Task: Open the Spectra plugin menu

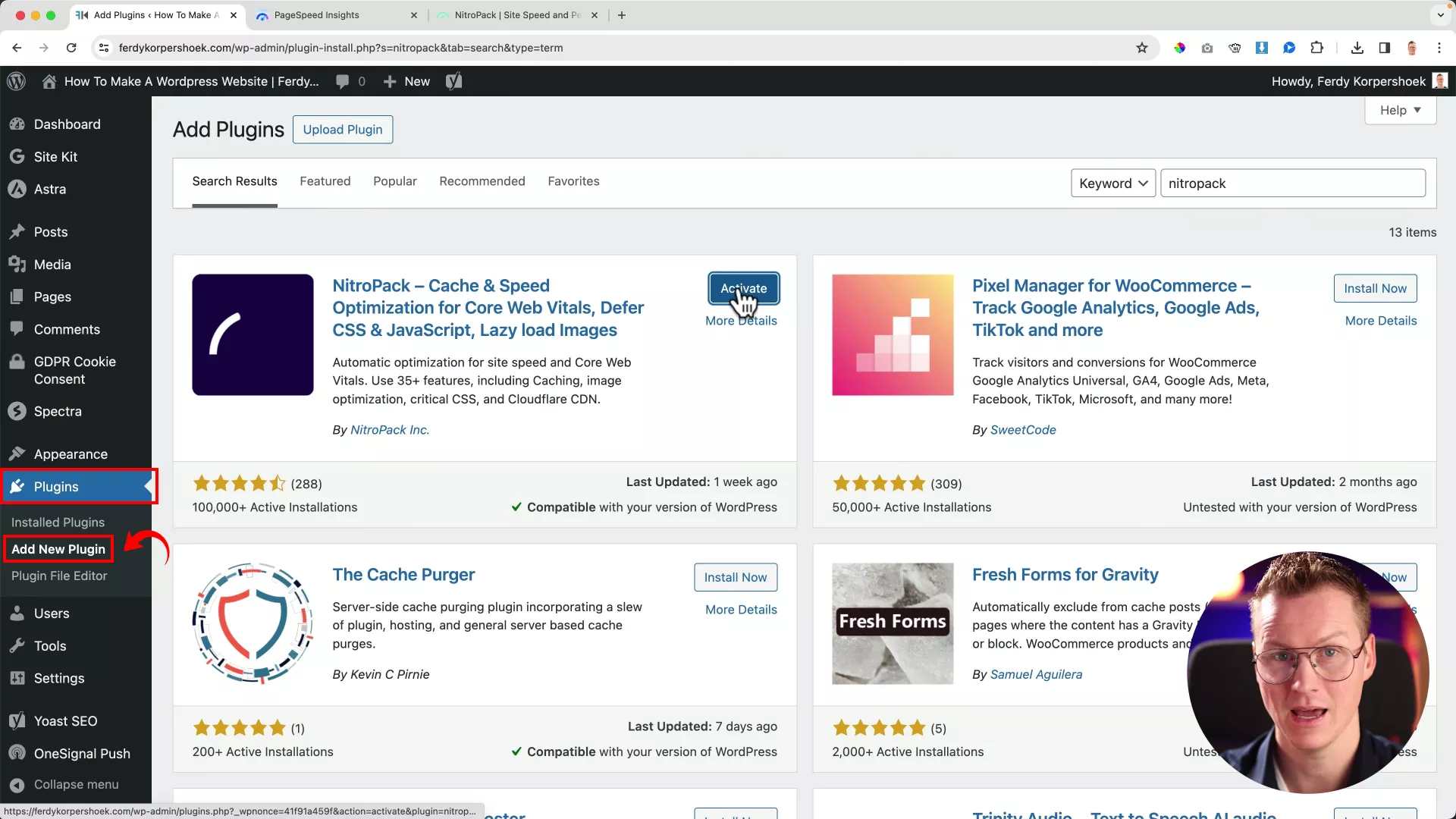Action: point(58,411)
